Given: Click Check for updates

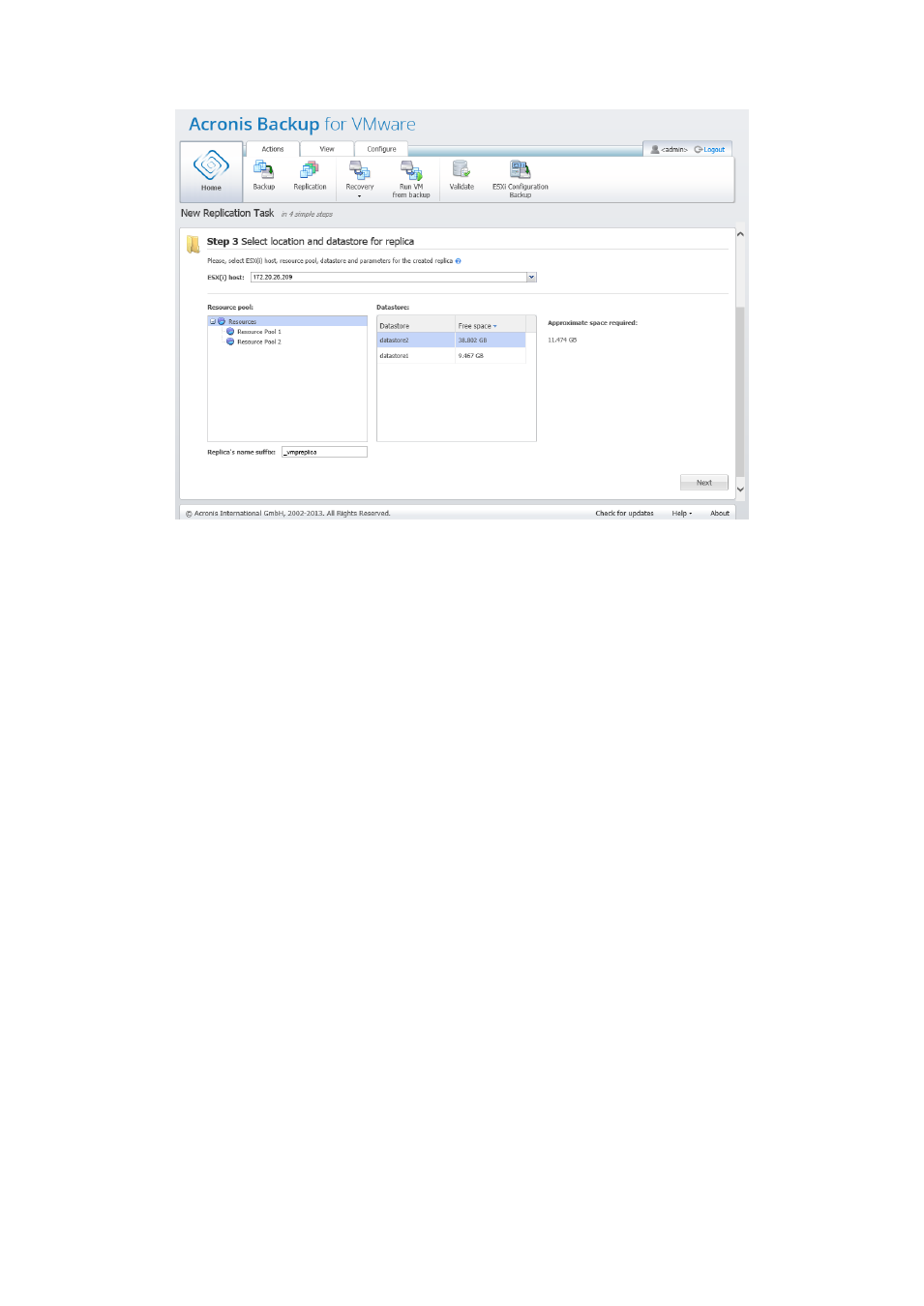Looking at the screenshot, I should (624, 514).
